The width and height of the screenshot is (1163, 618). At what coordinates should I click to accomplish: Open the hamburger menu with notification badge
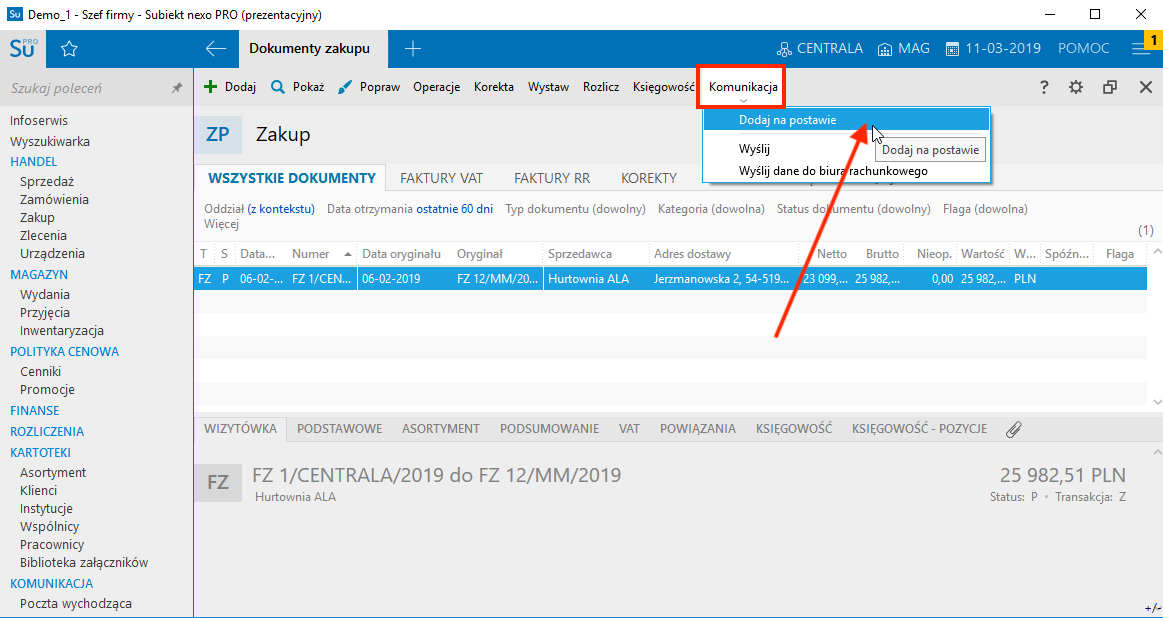point(1140,47)
